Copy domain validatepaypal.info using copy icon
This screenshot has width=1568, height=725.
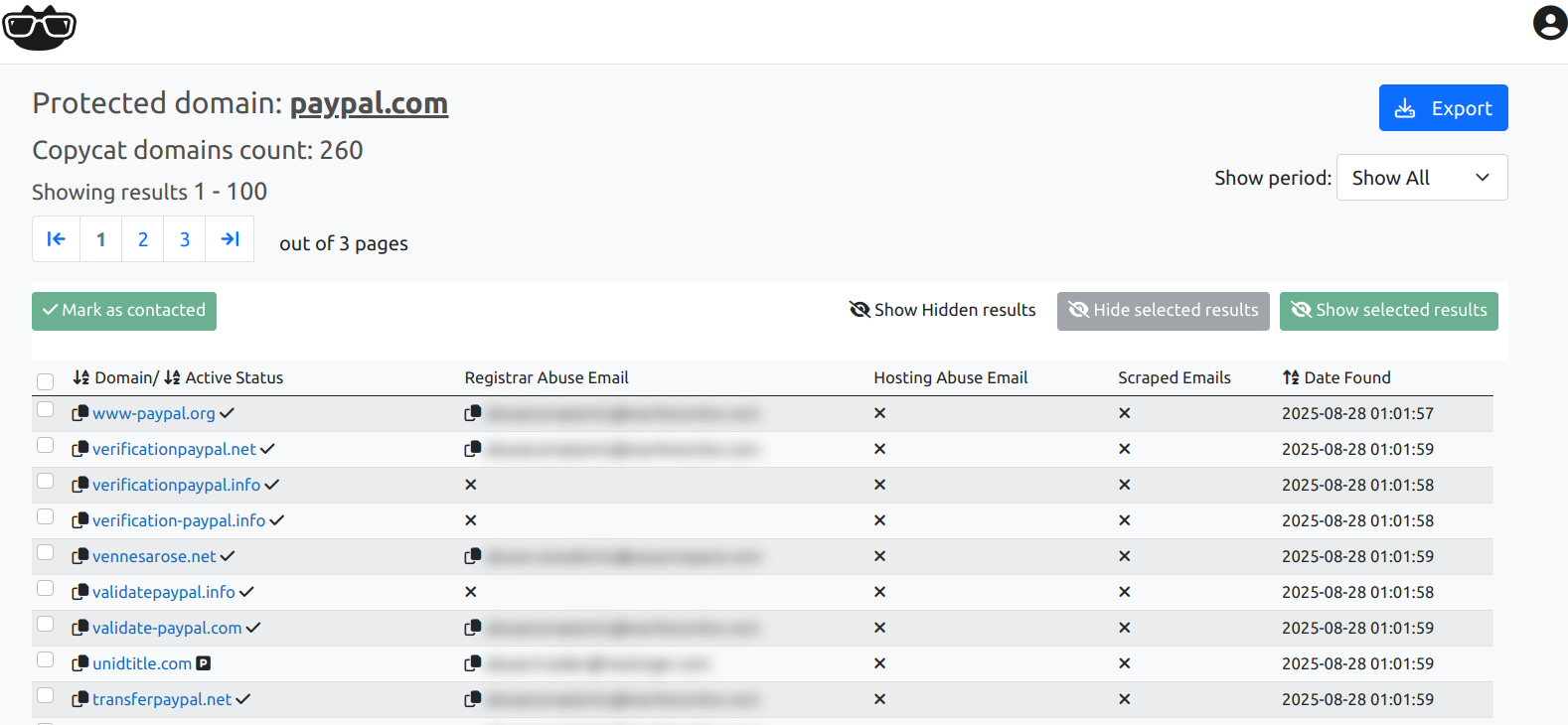click(80, 592)
